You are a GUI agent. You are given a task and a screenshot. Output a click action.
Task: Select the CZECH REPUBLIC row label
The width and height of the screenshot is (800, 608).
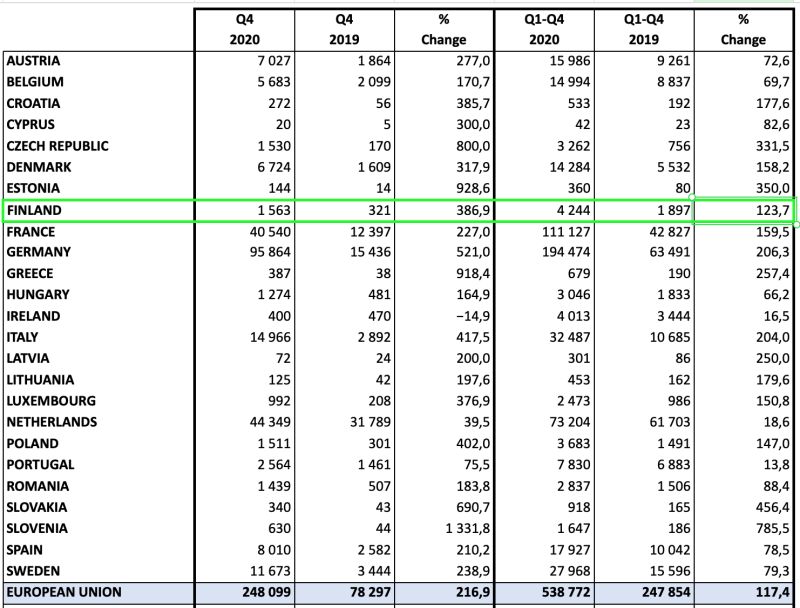[57, 146]
